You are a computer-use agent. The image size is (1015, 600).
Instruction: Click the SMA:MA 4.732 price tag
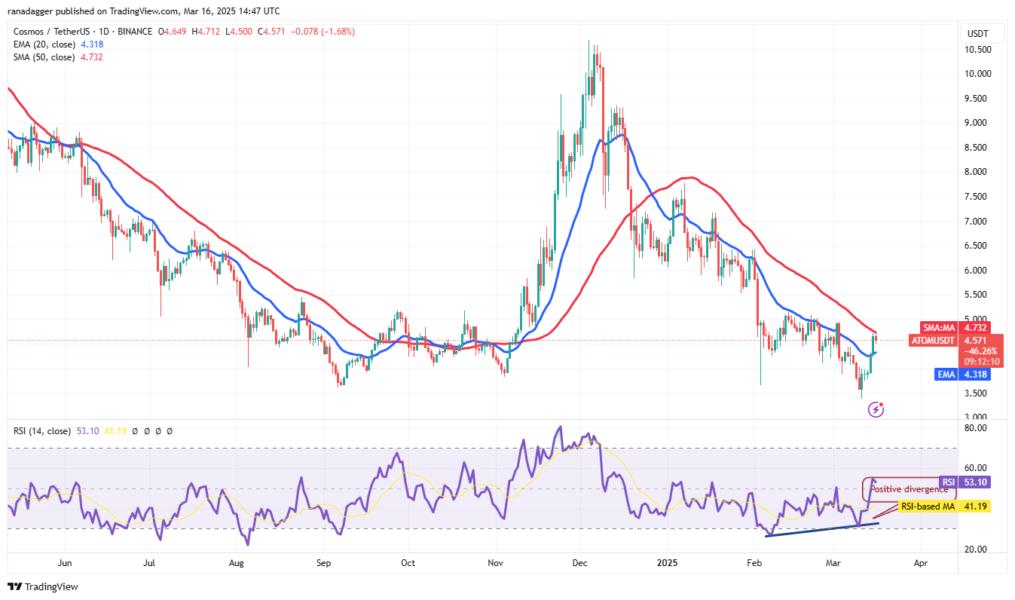click(955, 328)
